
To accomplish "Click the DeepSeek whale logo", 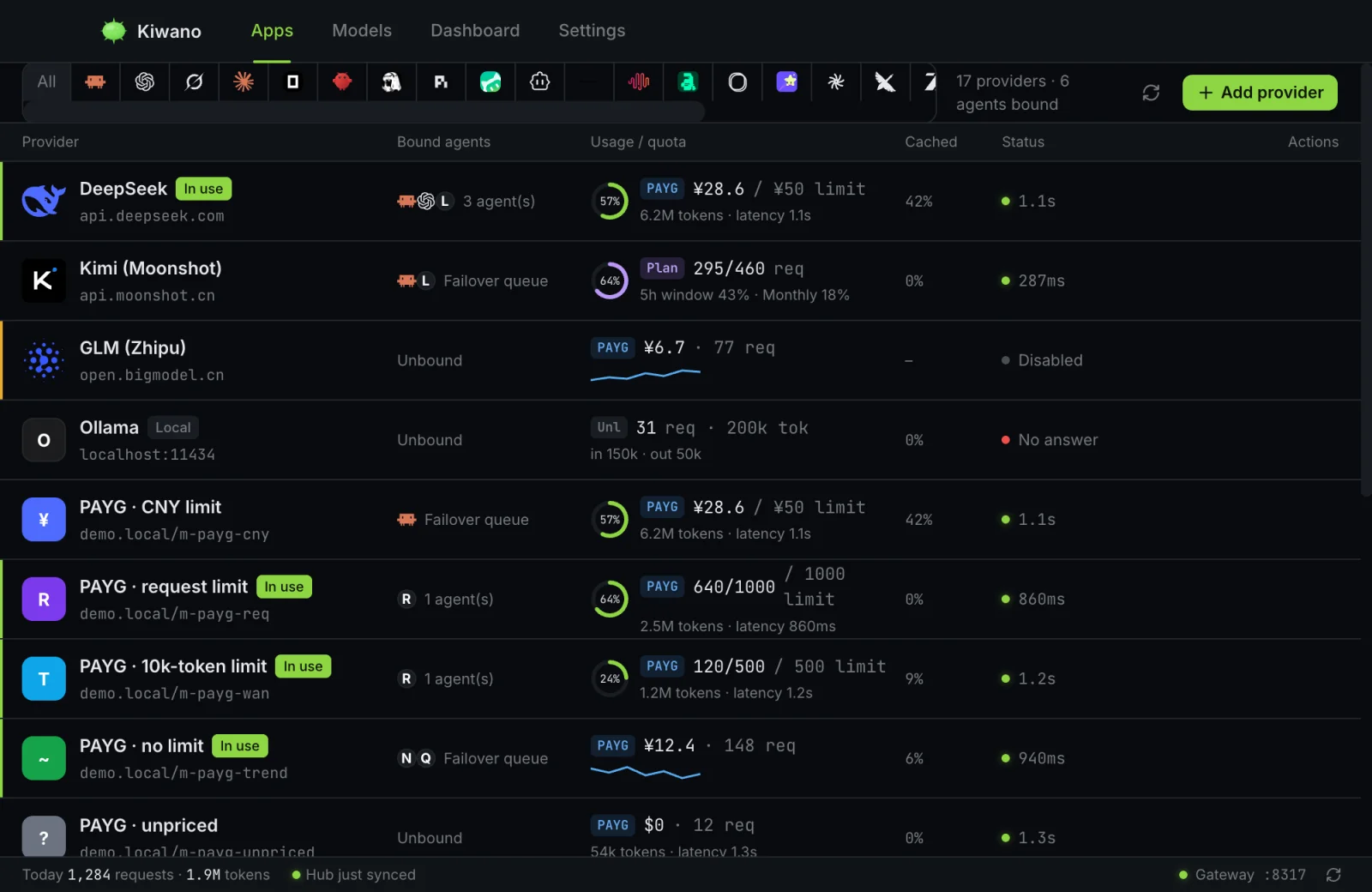I will point(44,201).
